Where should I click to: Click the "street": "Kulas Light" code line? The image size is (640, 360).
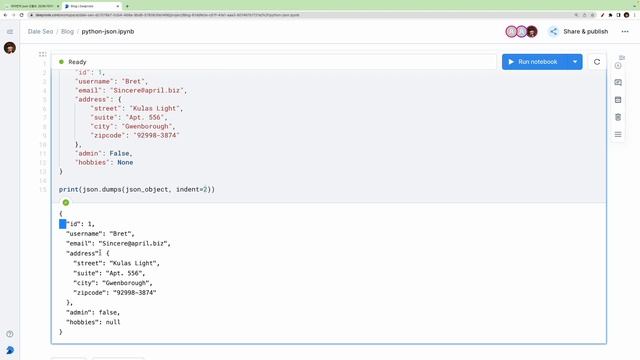tap(137, 109)
